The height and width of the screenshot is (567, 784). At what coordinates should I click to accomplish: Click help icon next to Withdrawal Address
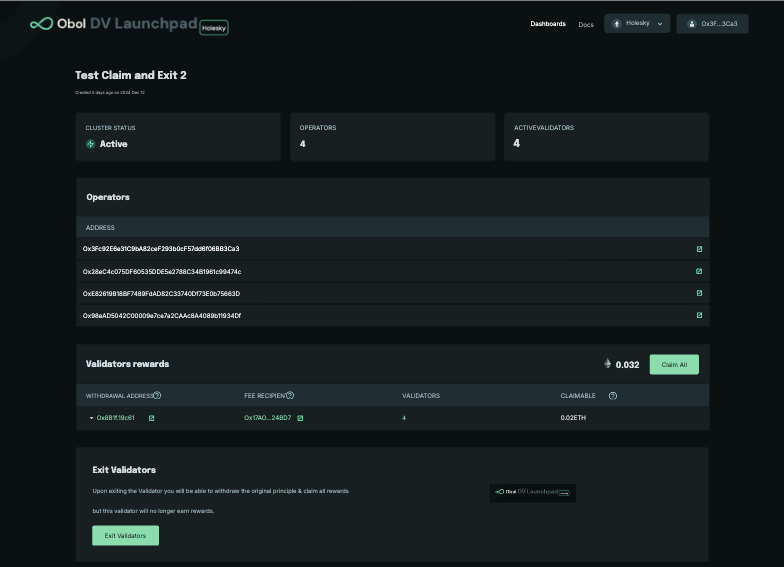coord(157,396)
